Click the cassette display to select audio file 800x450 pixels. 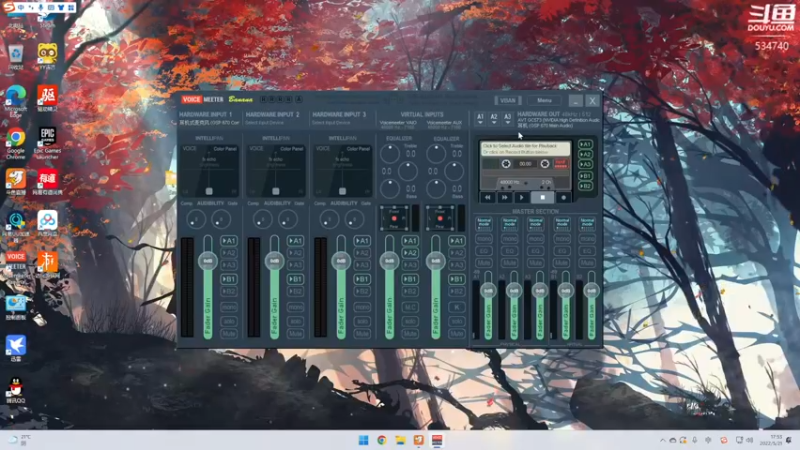[x=526, y=148]
